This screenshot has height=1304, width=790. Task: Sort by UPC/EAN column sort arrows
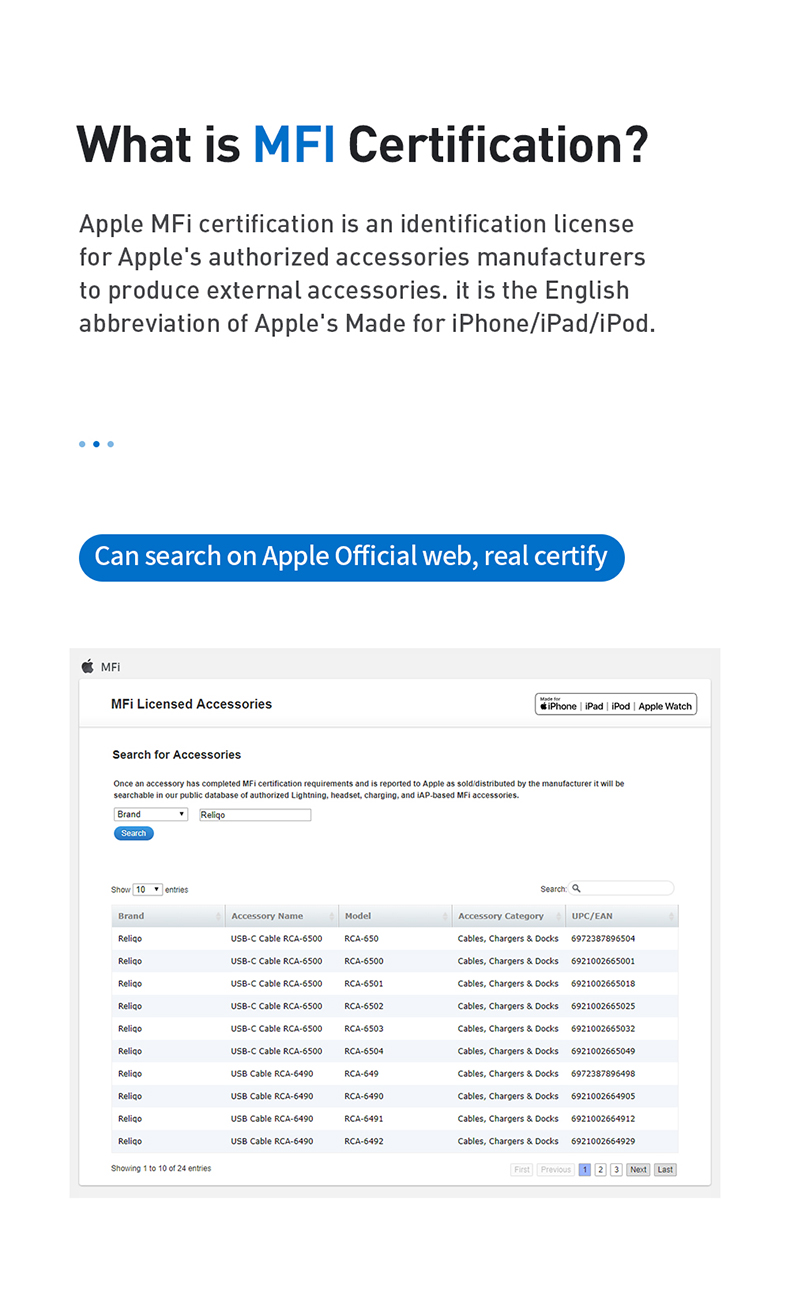671,916
